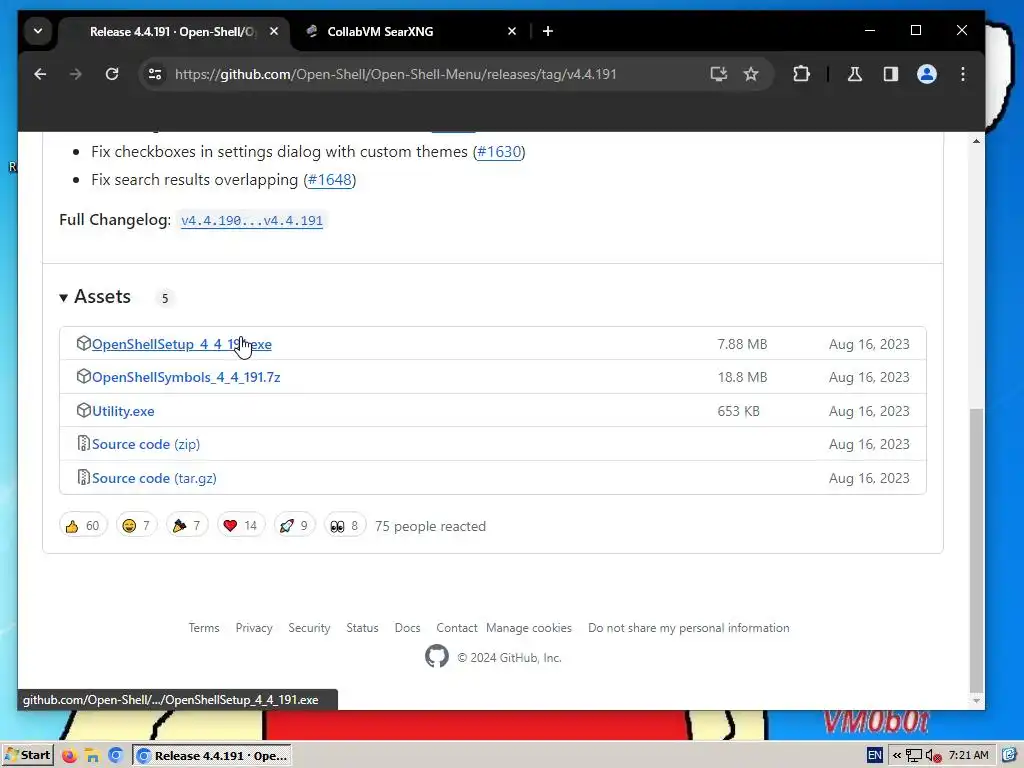
Task: Download Source code (tar.gz)
Action: point(154,478)
